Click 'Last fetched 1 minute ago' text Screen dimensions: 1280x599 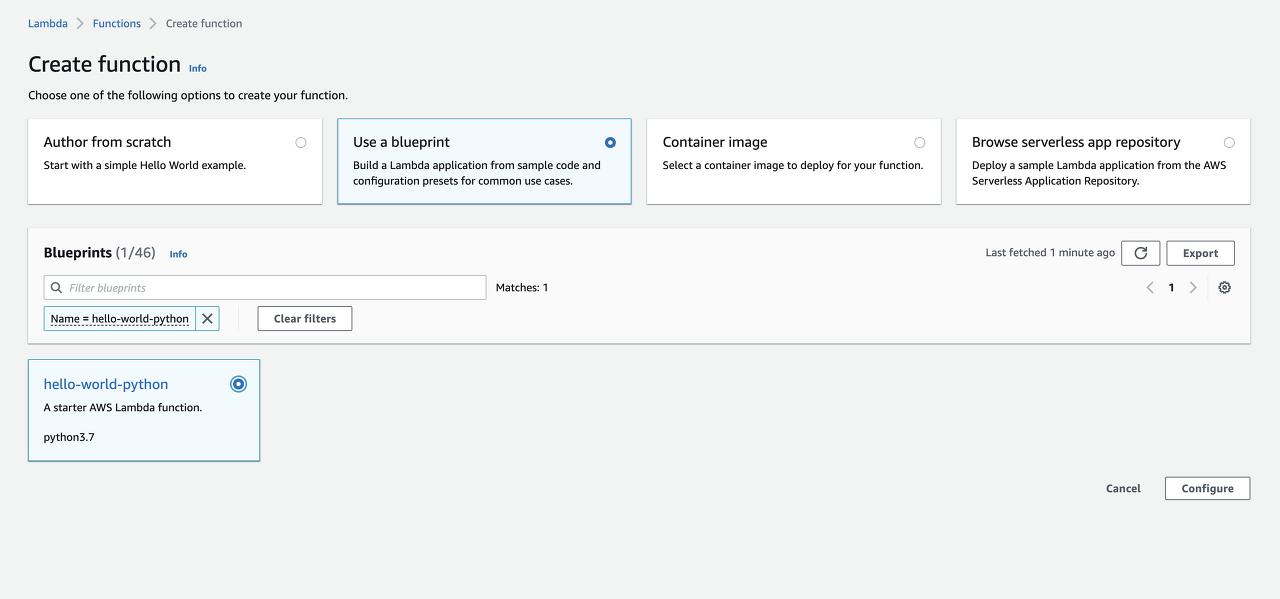(1050, 253)
